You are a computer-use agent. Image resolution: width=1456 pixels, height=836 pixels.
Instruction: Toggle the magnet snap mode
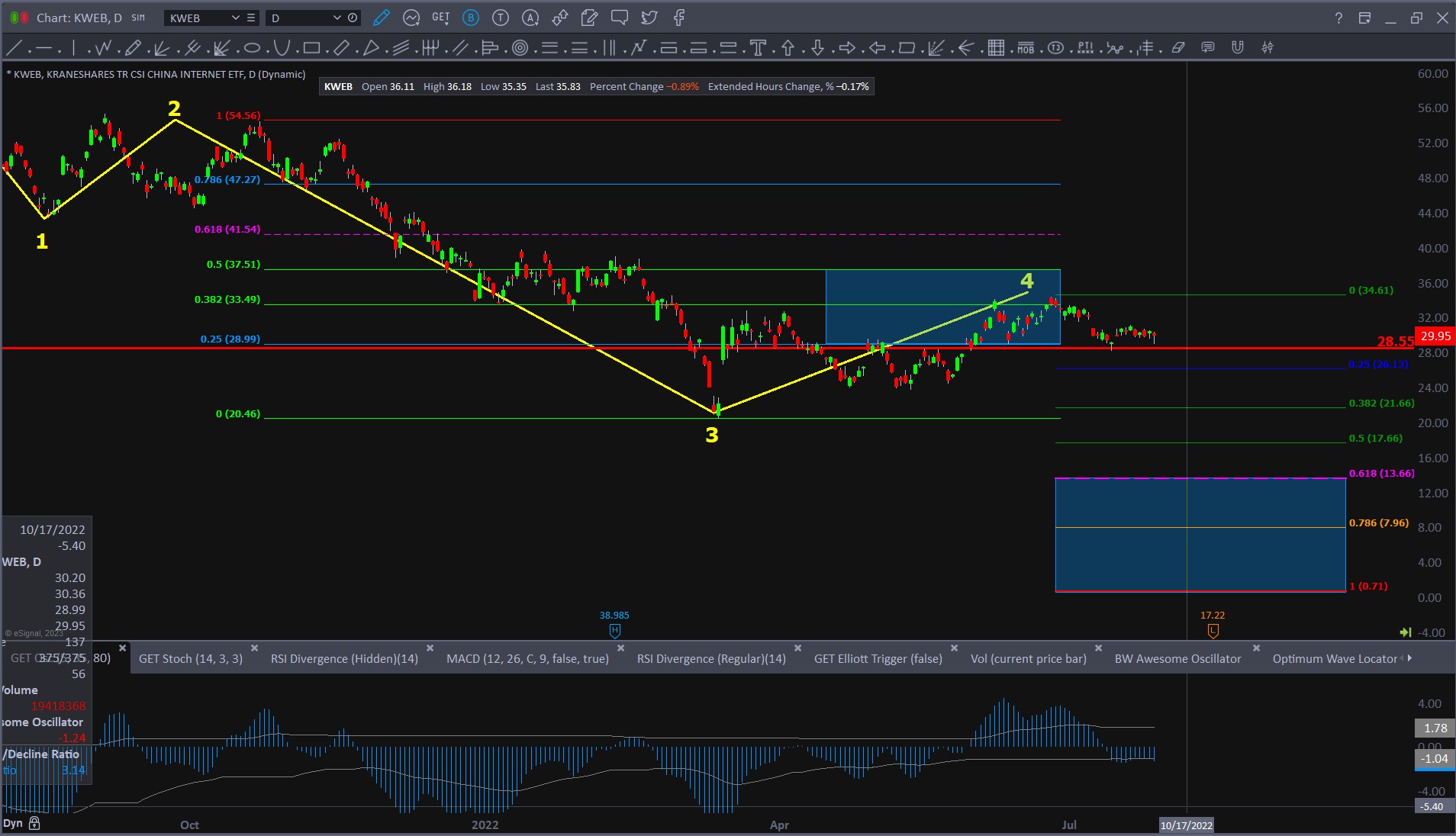pos(1238,48)
